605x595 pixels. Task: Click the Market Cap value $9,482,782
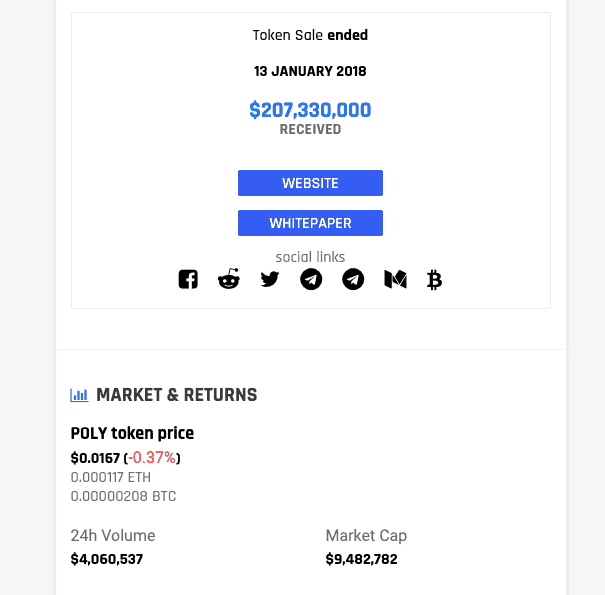(361, 559)
